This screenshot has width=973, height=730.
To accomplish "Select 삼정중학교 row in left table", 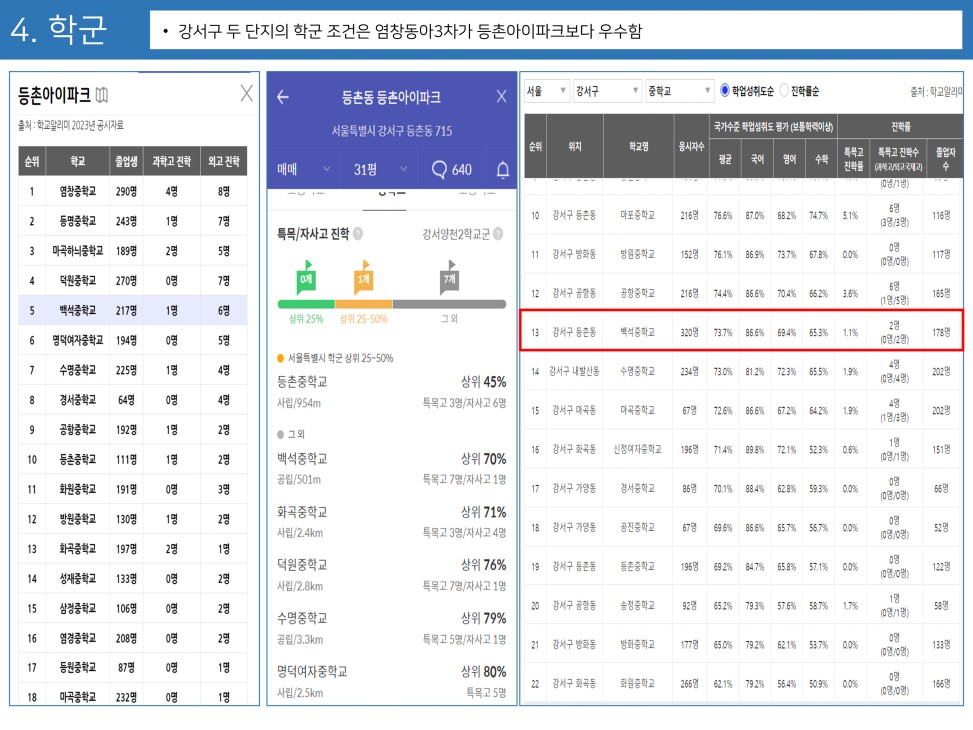I will click(133, 608).
